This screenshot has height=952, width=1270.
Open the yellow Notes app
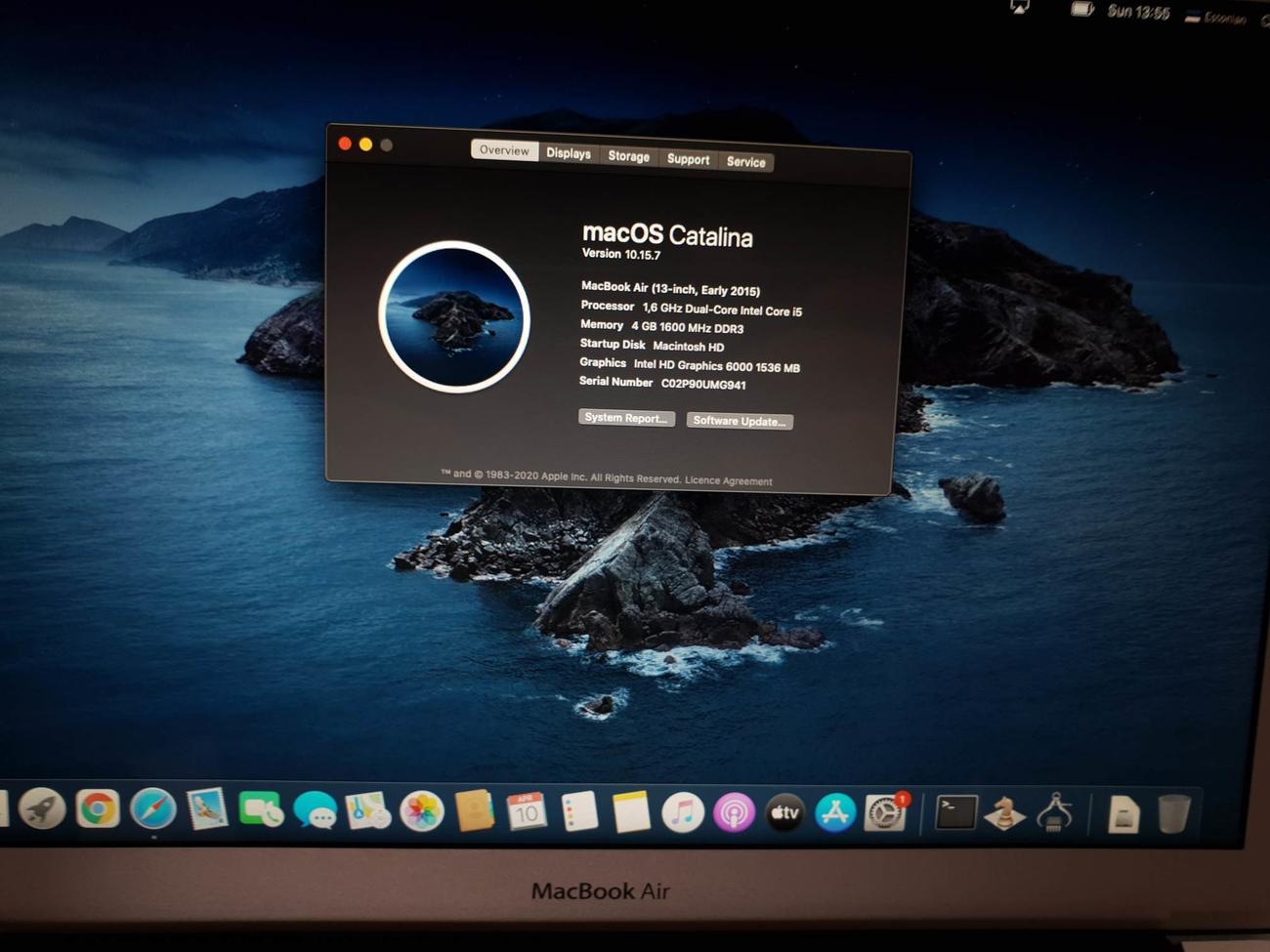[631, 812]
